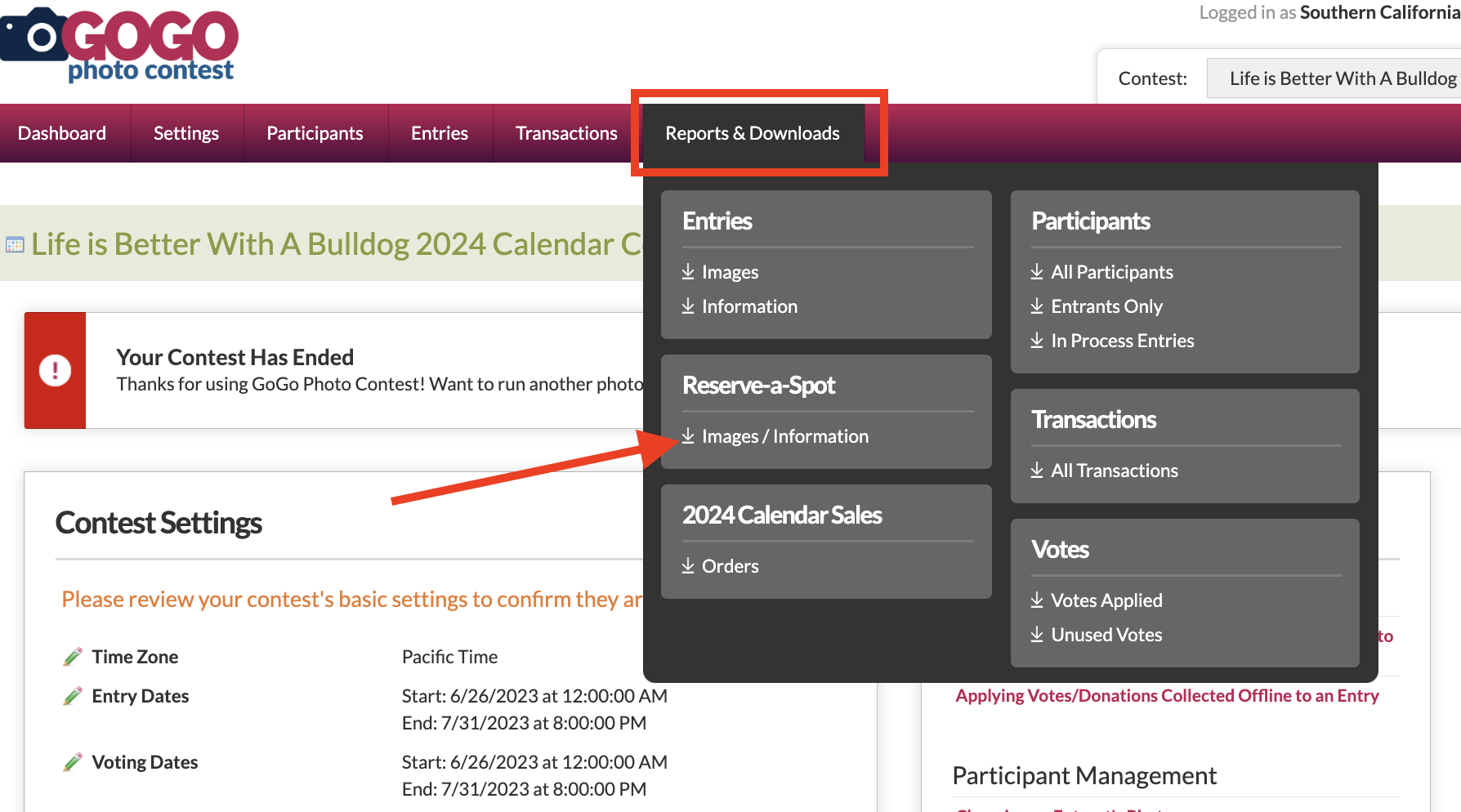Download the 2024 Calendar Sales Orders report

click(730, 566)
